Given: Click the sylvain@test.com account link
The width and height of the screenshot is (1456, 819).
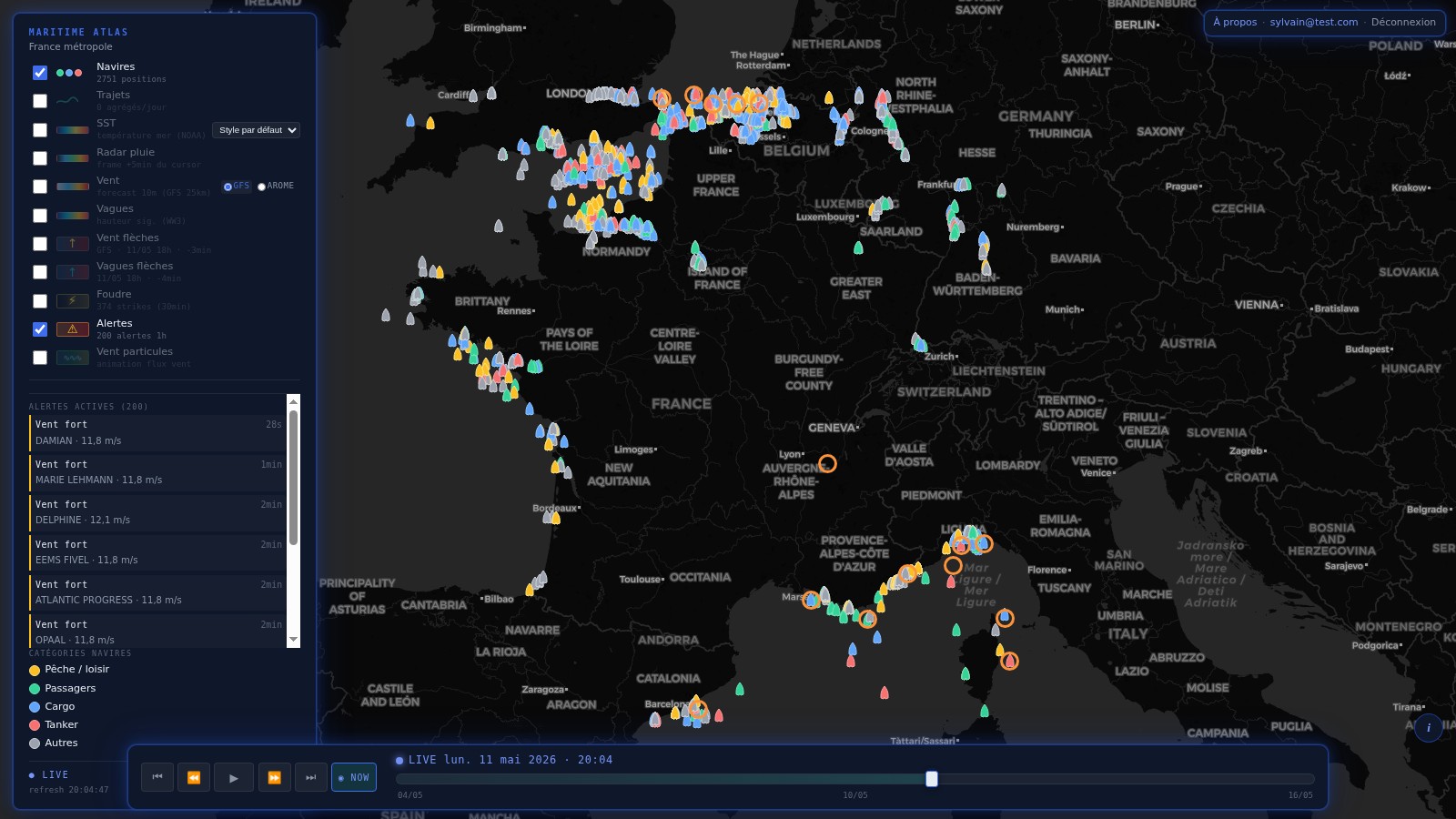Looking at the screenshot, I should point(1314,23).
